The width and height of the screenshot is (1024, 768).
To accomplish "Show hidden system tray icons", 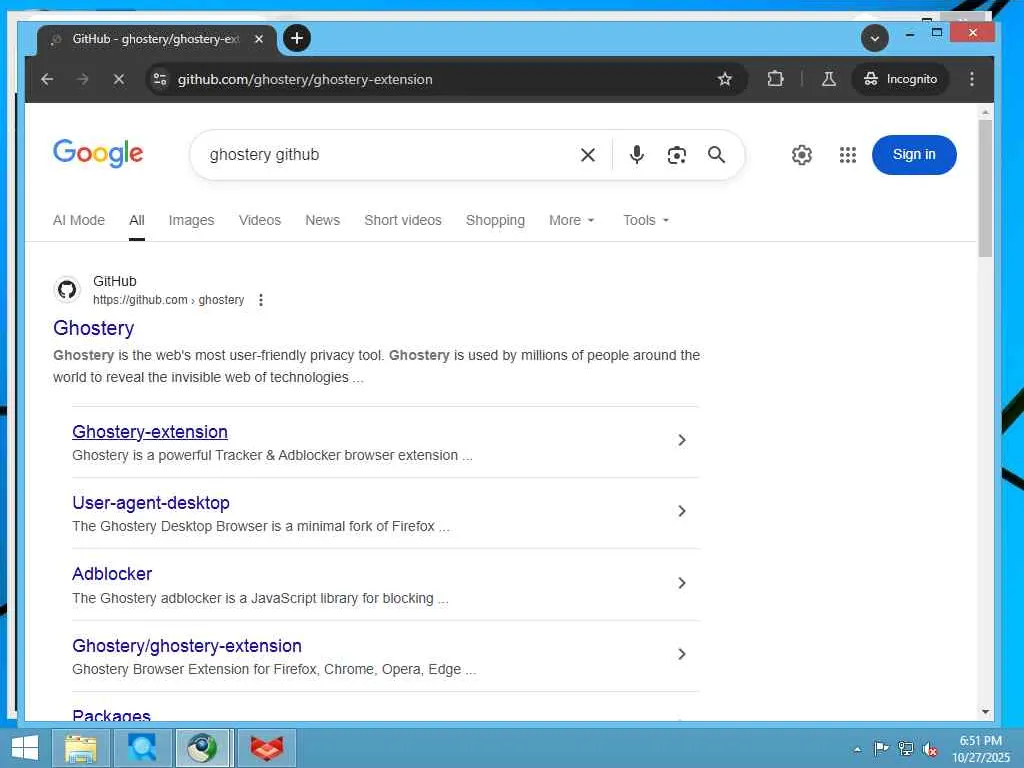I will [857, 749].
